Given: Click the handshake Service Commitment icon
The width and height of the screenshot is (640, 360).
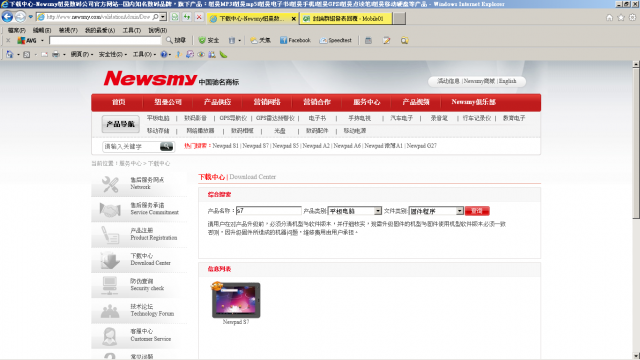Looking at the screenshot, I should click(x=110, y=210).
